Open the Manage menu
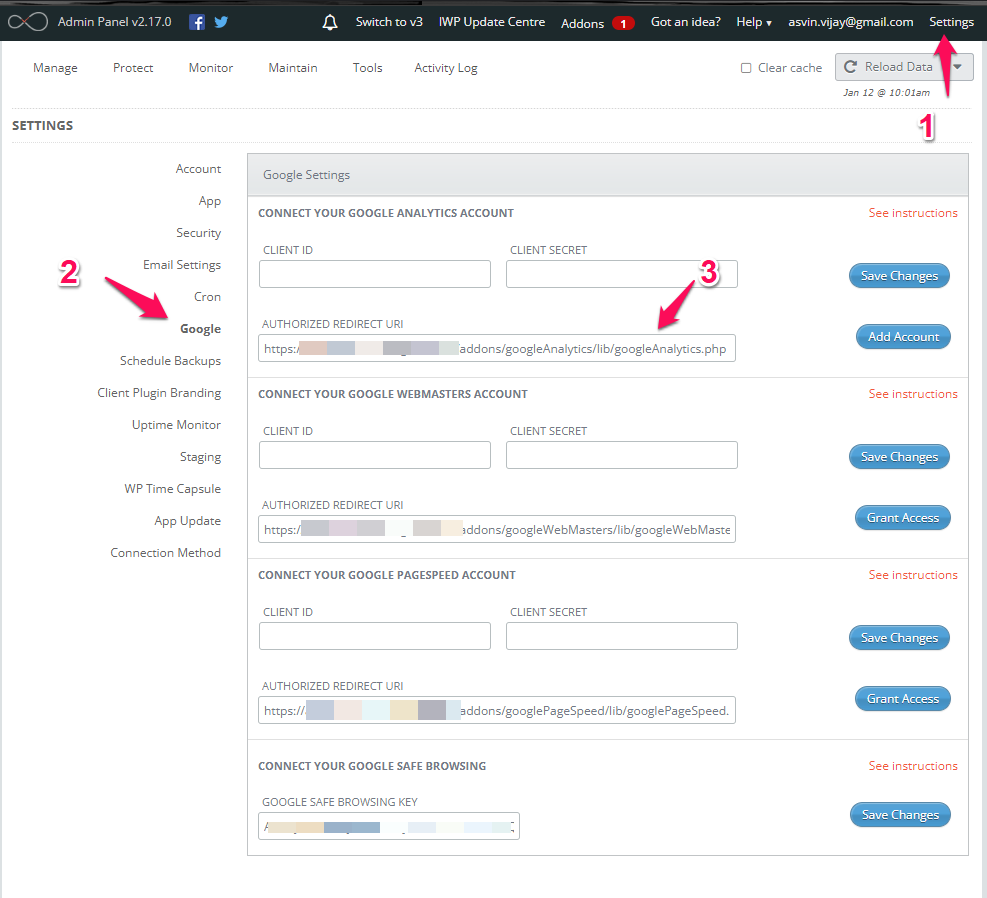The height and width of the screenshot is (898, 987). click(x=55, y=68)
